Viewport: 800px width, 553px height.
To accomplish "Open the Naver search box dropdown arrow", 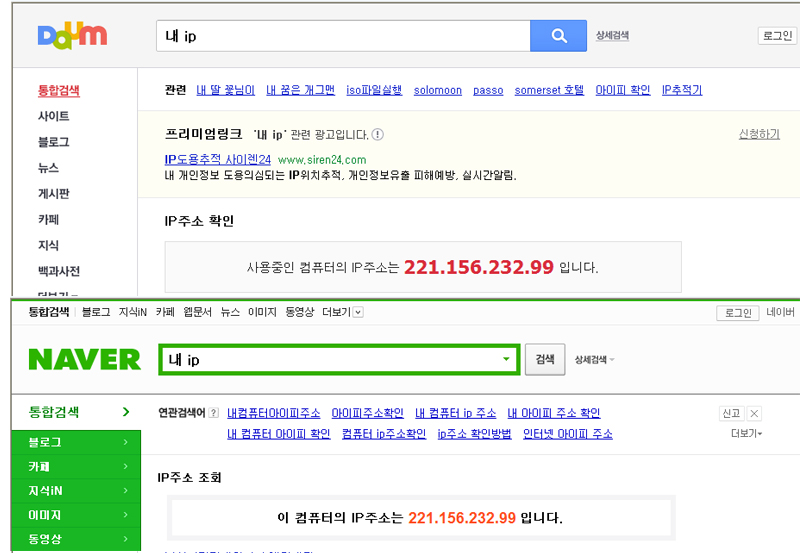I will 506,359.
